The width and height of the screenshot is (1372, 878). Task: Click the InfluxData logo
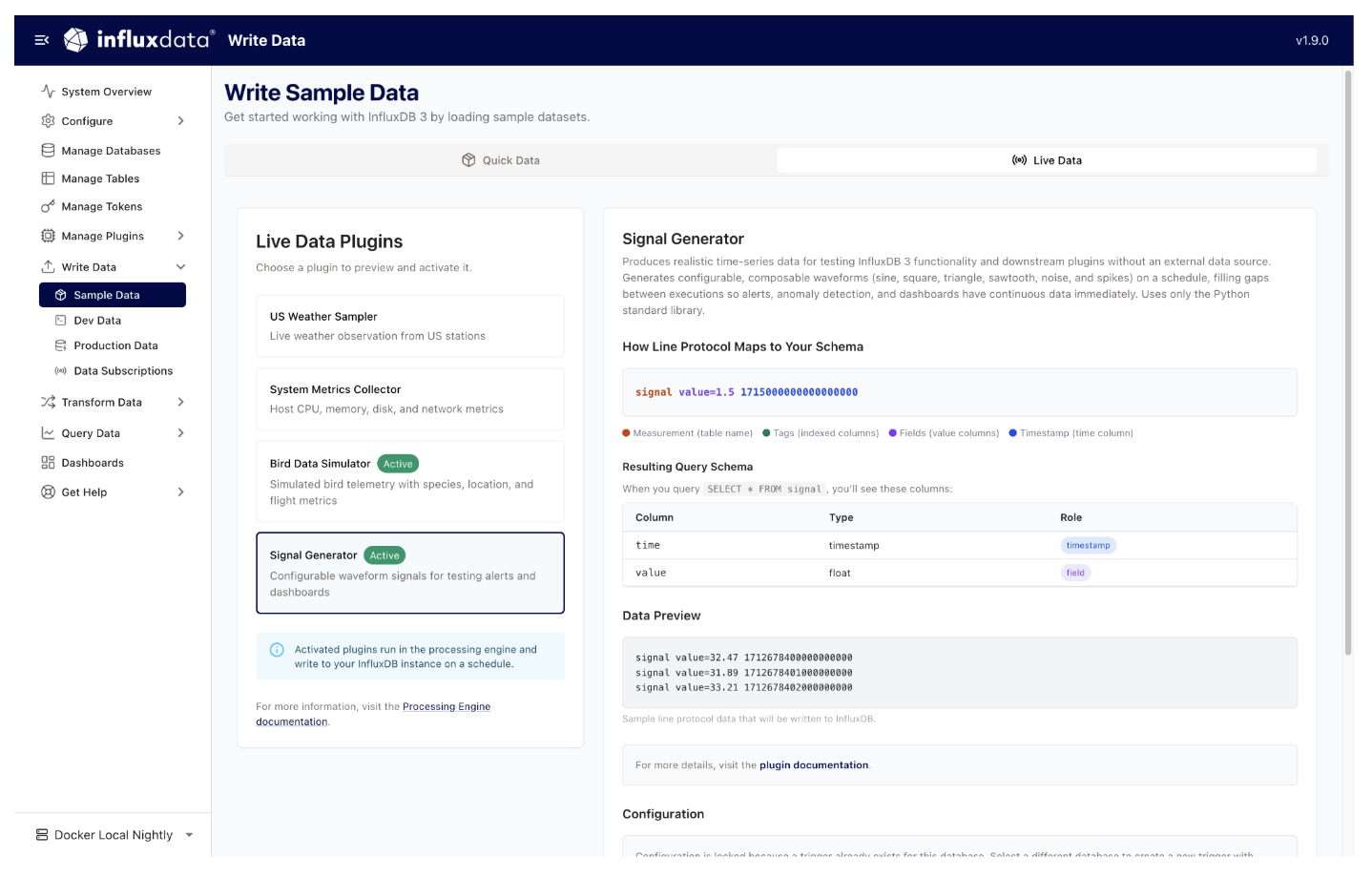(139, 39)
